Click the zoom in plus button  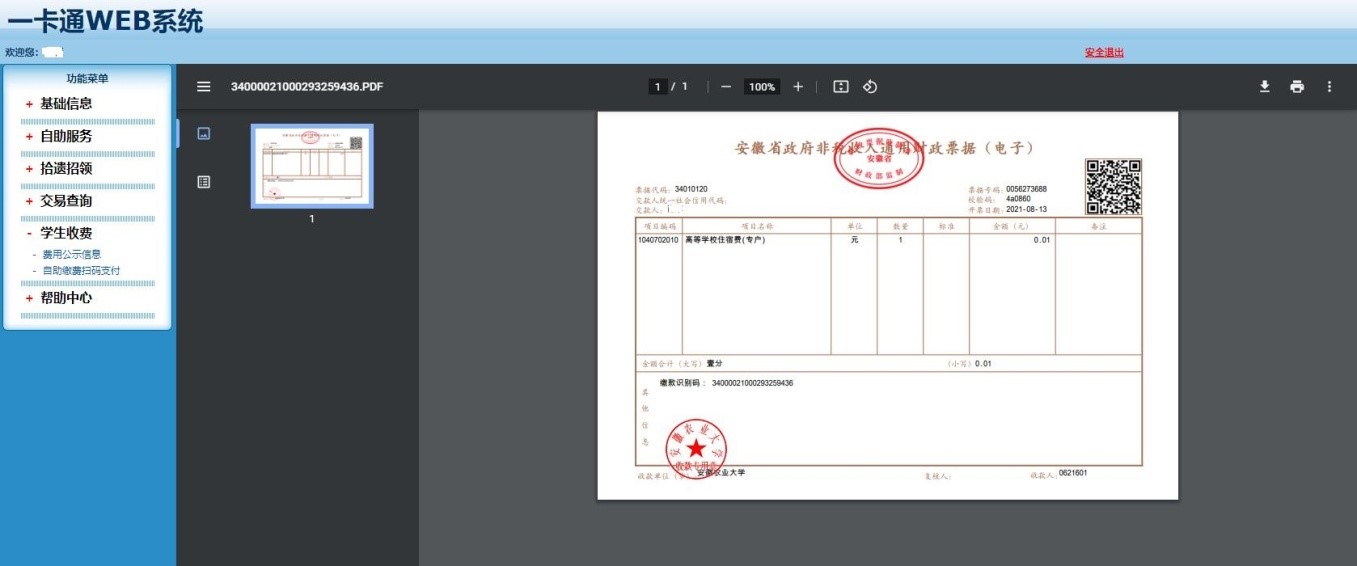coord(798,87)
